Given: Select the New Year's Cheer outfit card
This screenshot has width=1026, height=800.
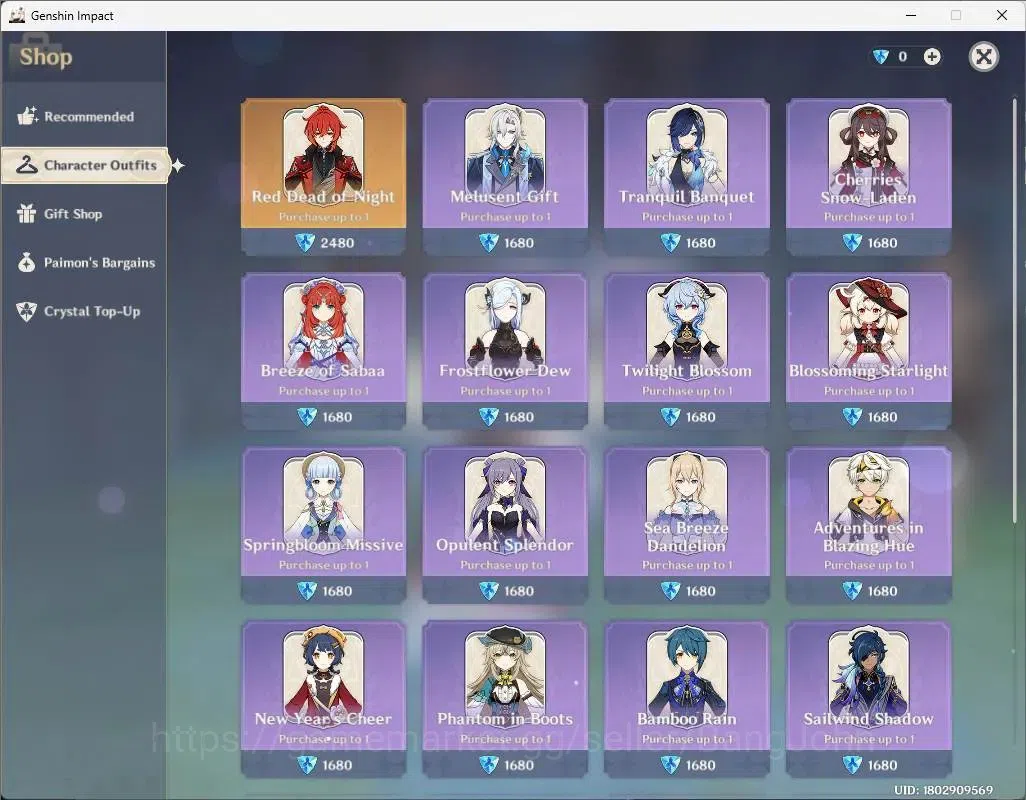Looking at the screenshot, I should point(323,699).
